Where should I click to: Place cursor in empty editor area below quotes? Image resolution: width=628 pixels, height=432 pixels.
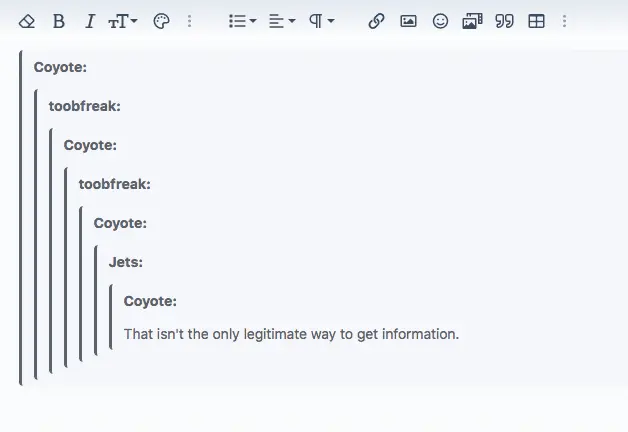(x=314, y=408)
